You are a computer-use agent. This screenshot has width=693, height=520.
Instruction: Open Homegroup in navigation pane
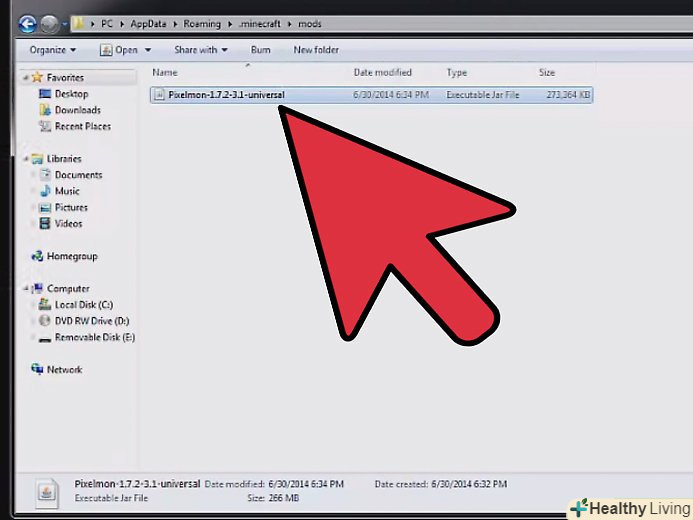[x=72, y=256]
